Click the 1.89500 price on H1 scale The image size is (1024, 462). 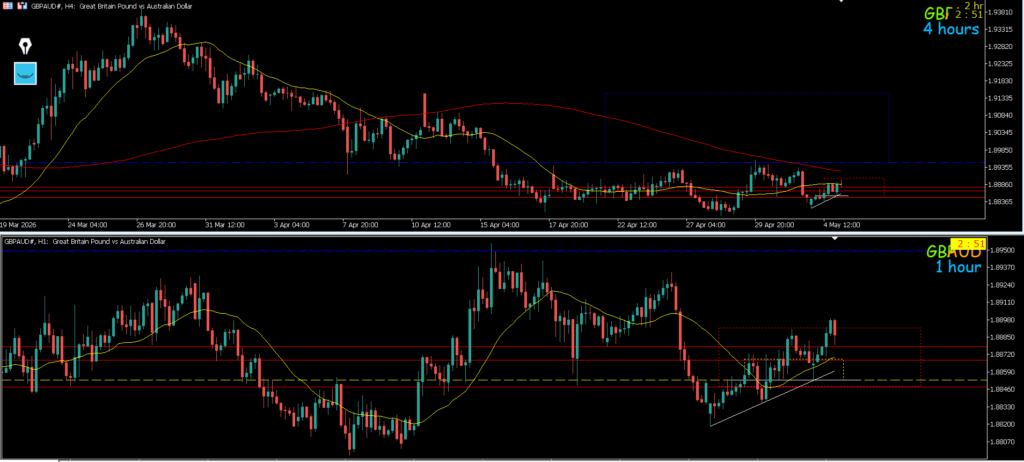(x=1000, y=250)
